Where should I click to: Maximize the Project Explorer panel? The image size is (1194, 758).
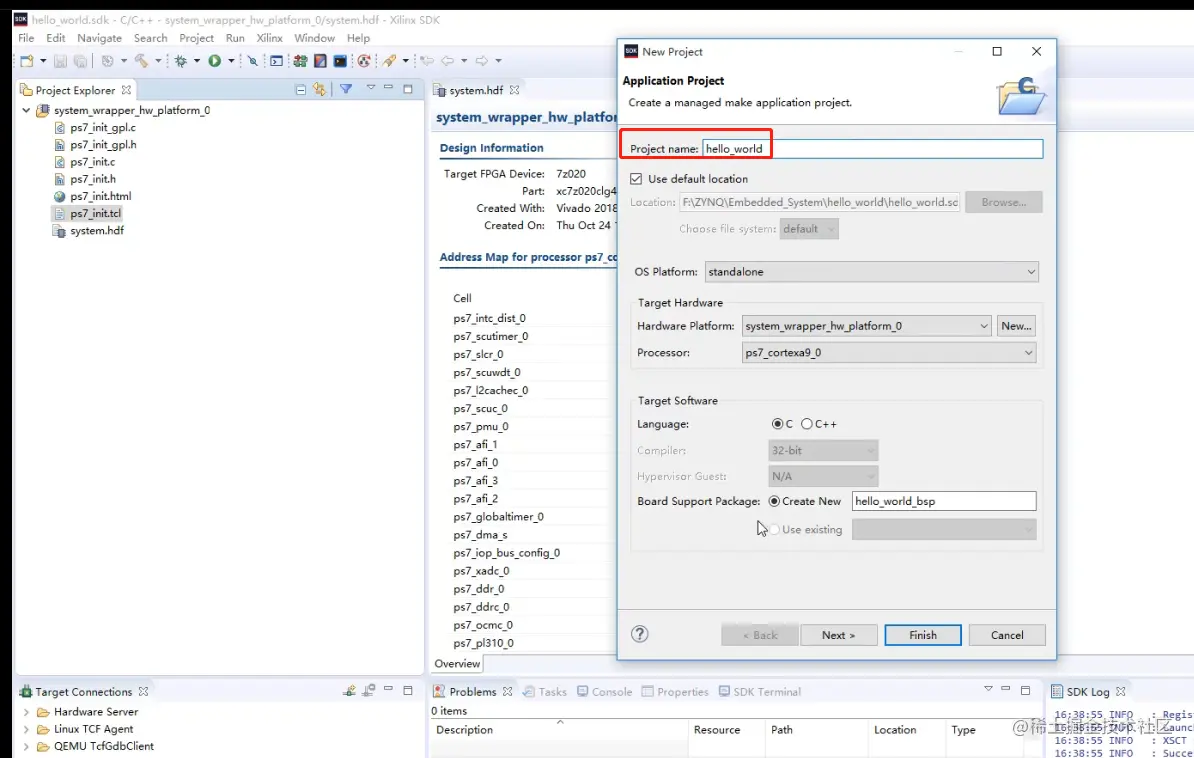(x=408, y=89)
